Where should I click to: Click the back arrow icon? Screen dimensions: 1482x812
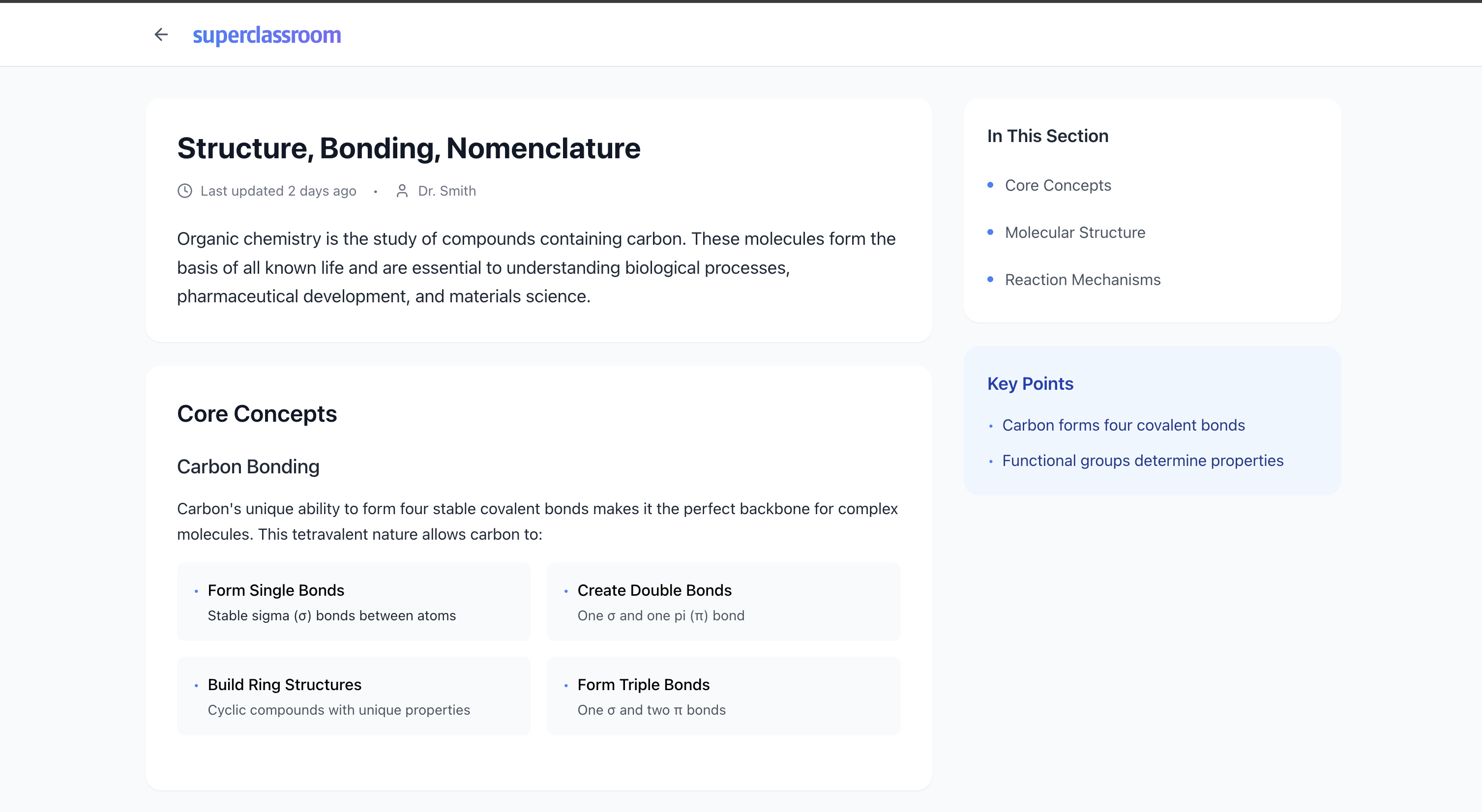pyautogui.click(x=161, y=34)
